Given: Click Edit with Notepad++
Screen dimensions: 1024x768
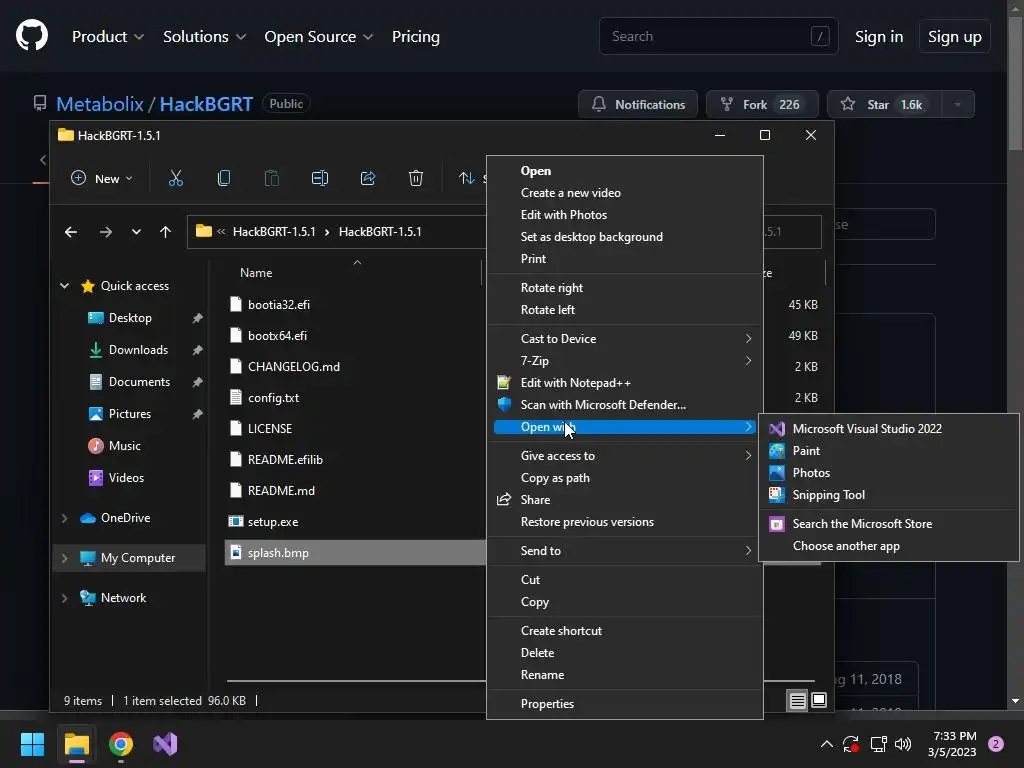Looking at the screenshot, I should (x=625, y=384).
